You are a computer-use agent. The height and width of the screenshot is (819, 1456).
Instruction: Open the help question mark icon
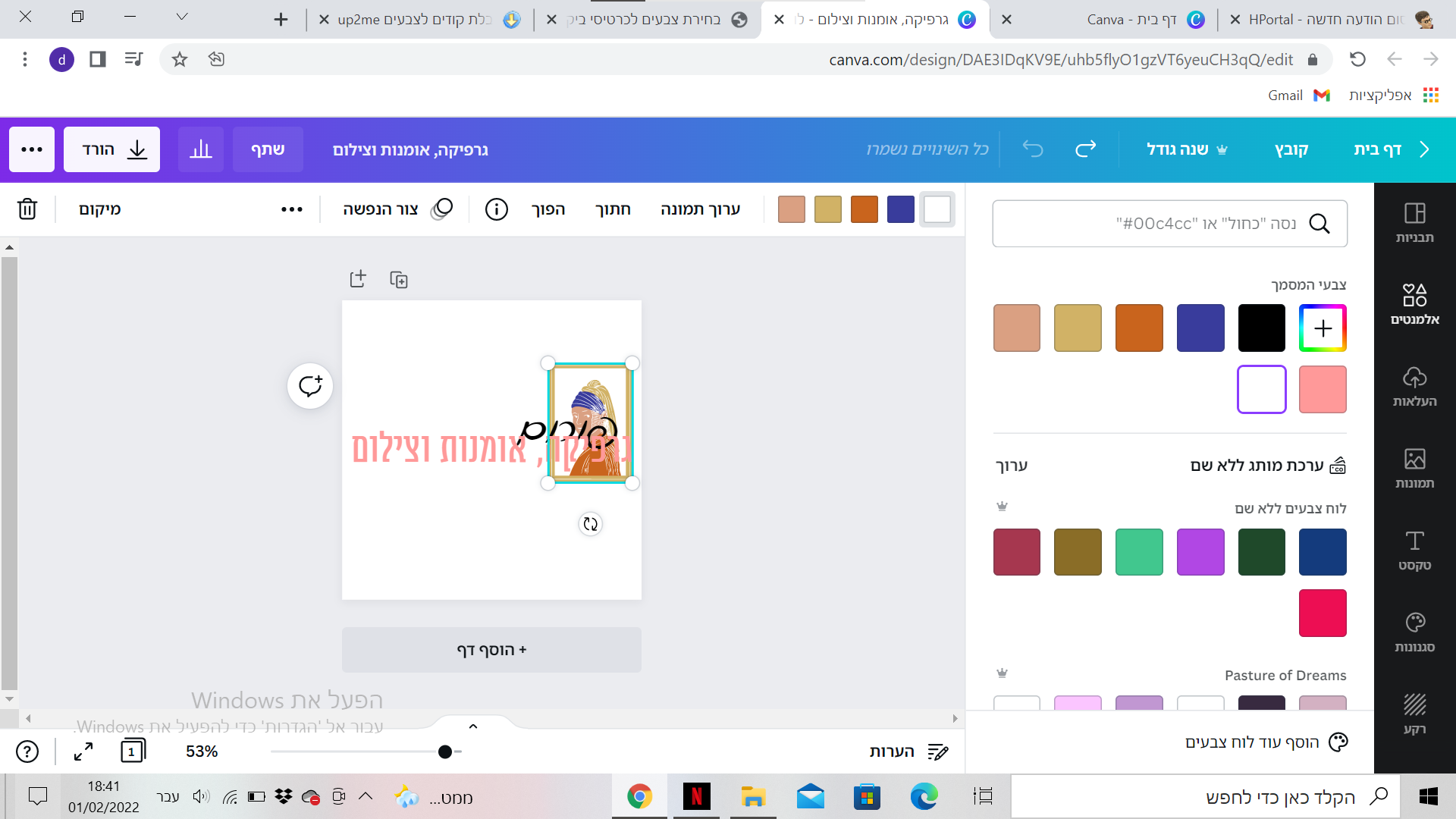(x=27, y=752)
